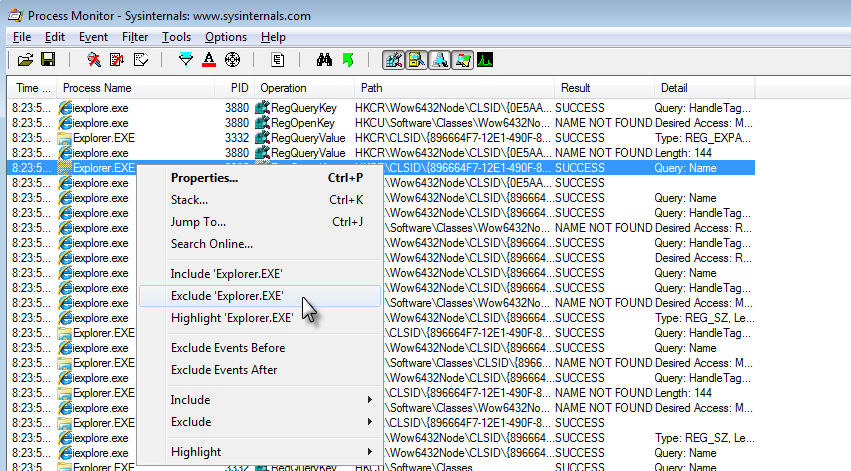Click the Find binoculars icon
The image size is (851, 471).
pyautogui.click(x=324, y=60)
